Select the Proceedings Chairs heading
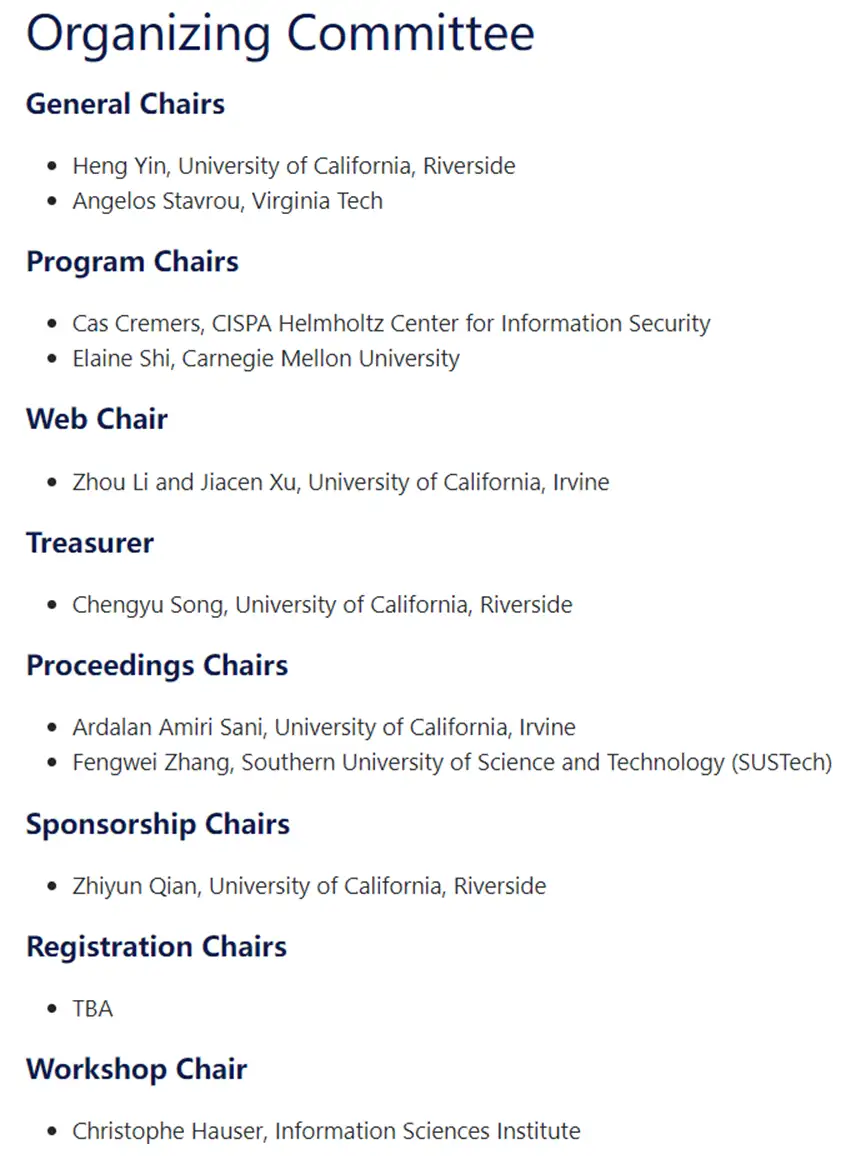This screenshot has height=1164, width=861. tap(157, 666)
